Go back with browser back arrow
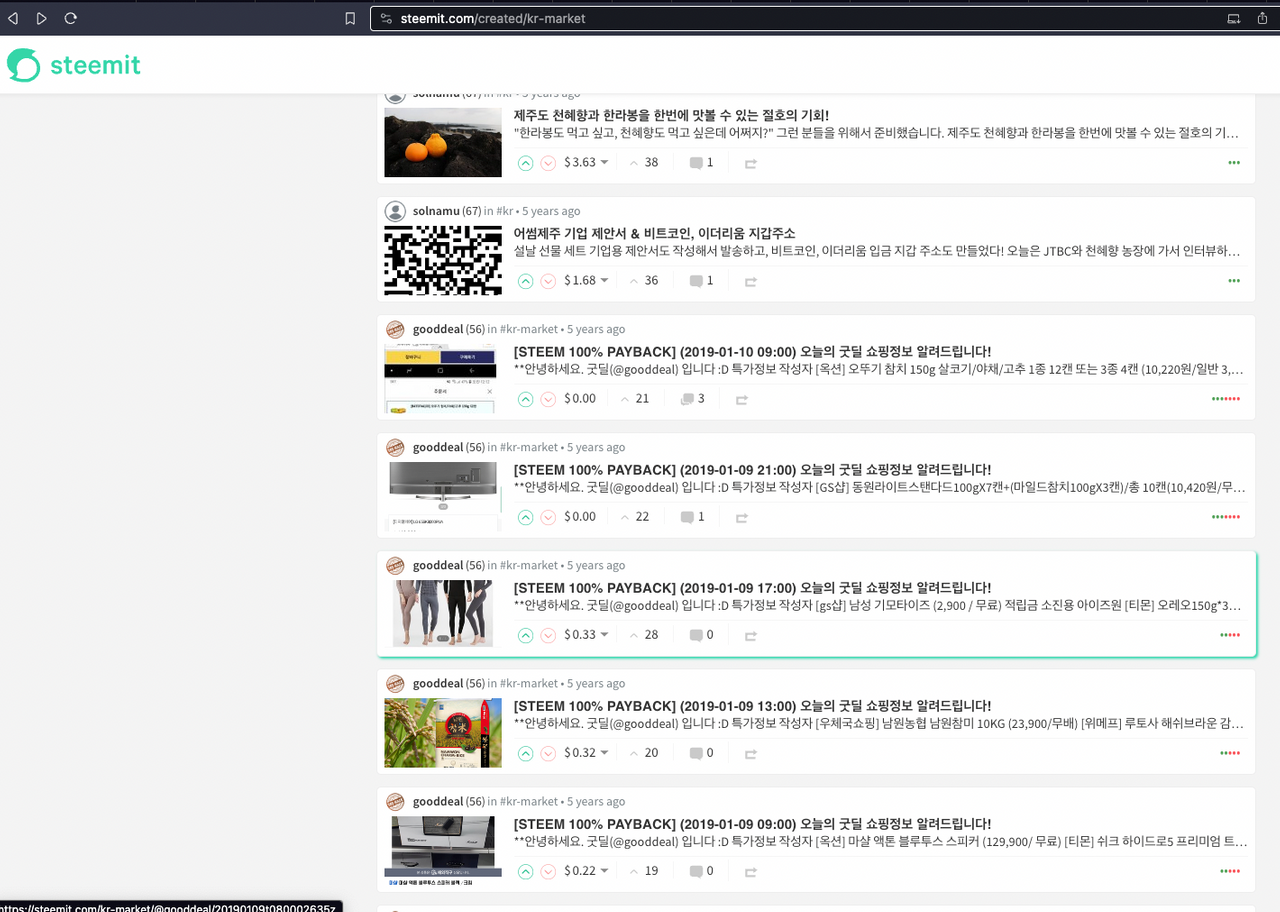The image size is (1280, 912). click(x=13, y=18)
